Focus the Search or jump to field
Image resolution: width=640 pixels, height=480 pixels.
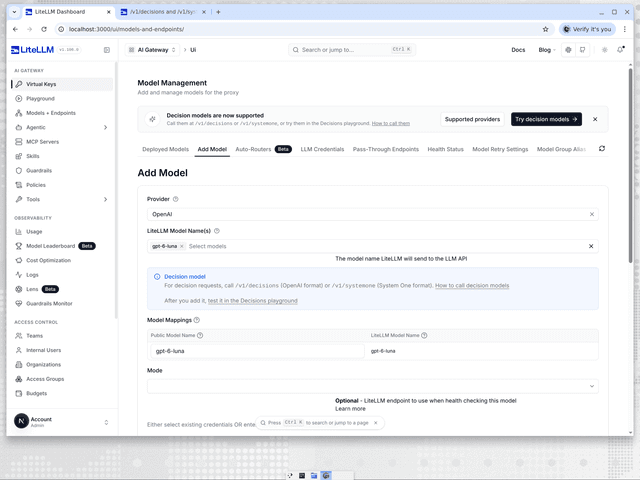pos(352,50)
